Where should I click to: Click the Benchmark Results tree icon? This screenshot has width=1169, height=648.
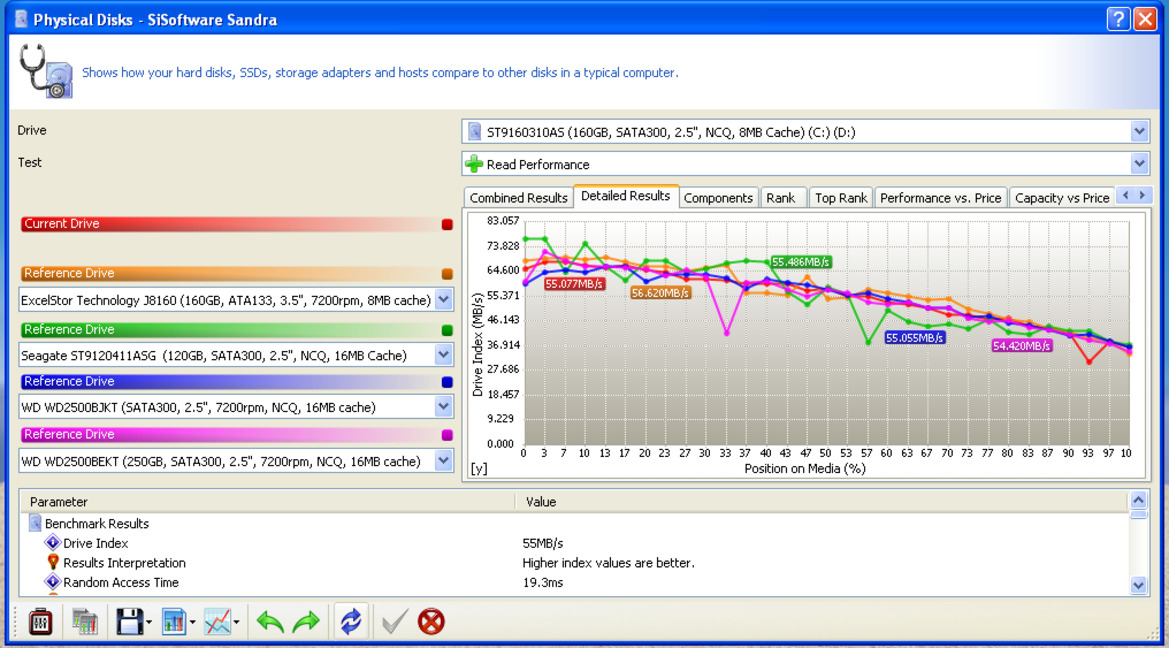coord(34,523)
